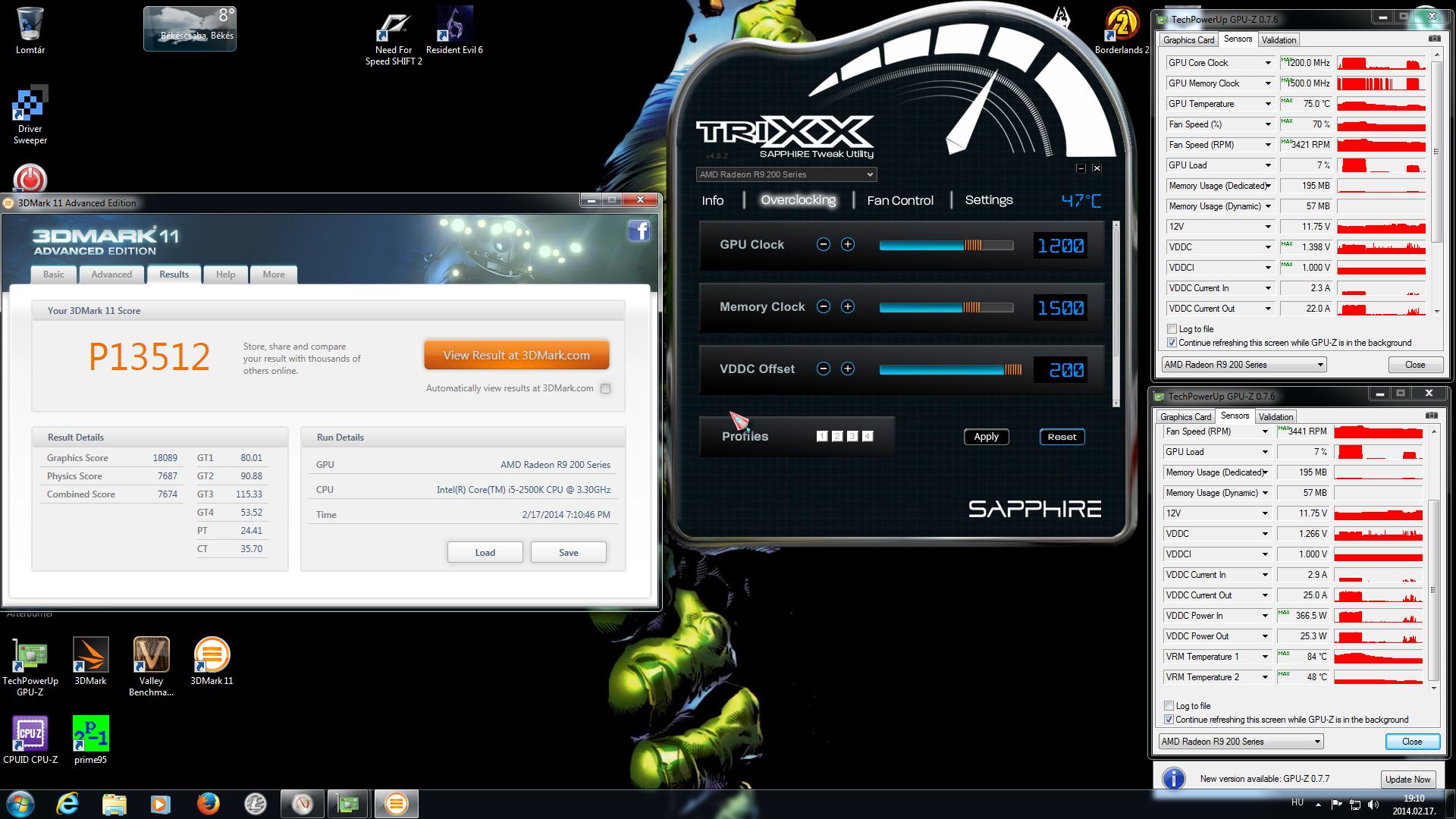This screenshot has height=819, width=1456.
Task: Click Load button in Run Details
Action: click(485, 552)
